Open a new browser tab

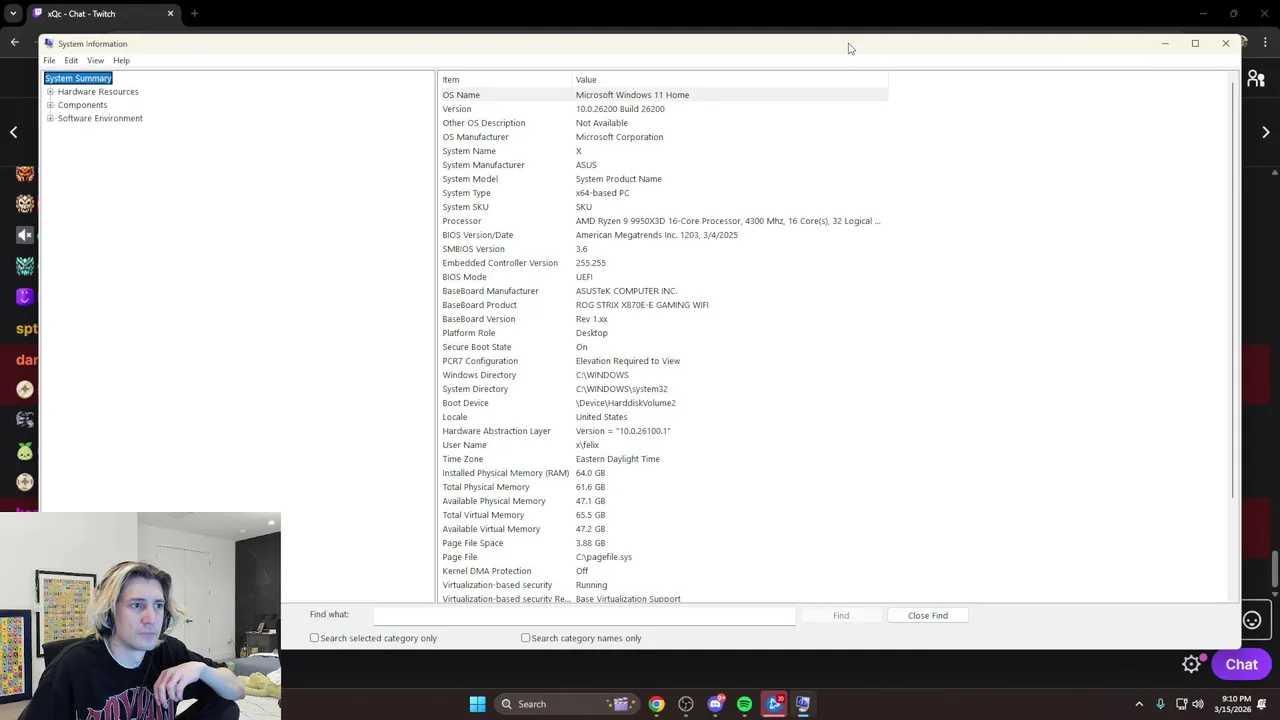point(194,13)
